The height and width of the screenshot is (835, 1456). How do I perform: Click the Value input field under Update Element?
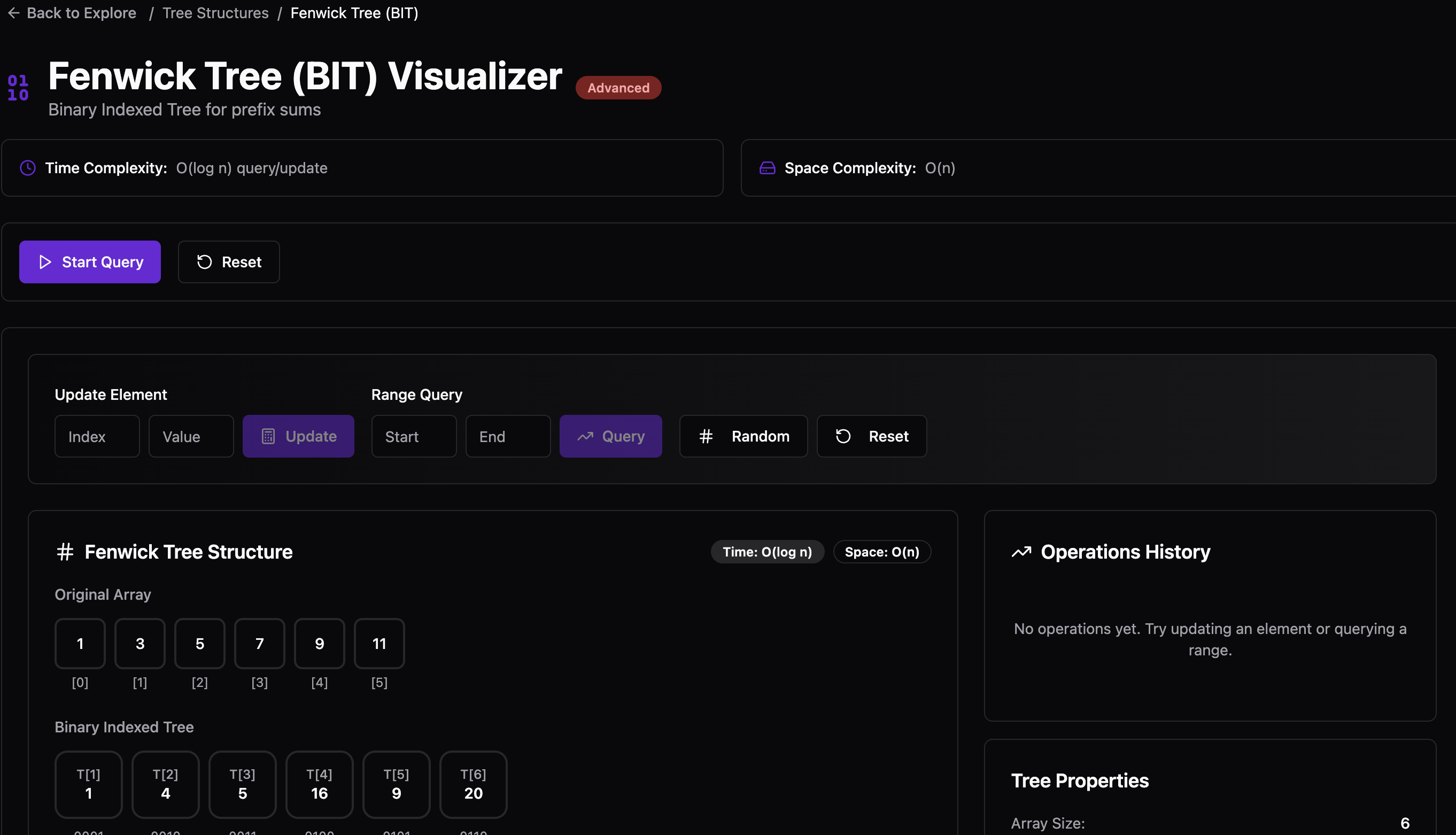coord(191,436)
